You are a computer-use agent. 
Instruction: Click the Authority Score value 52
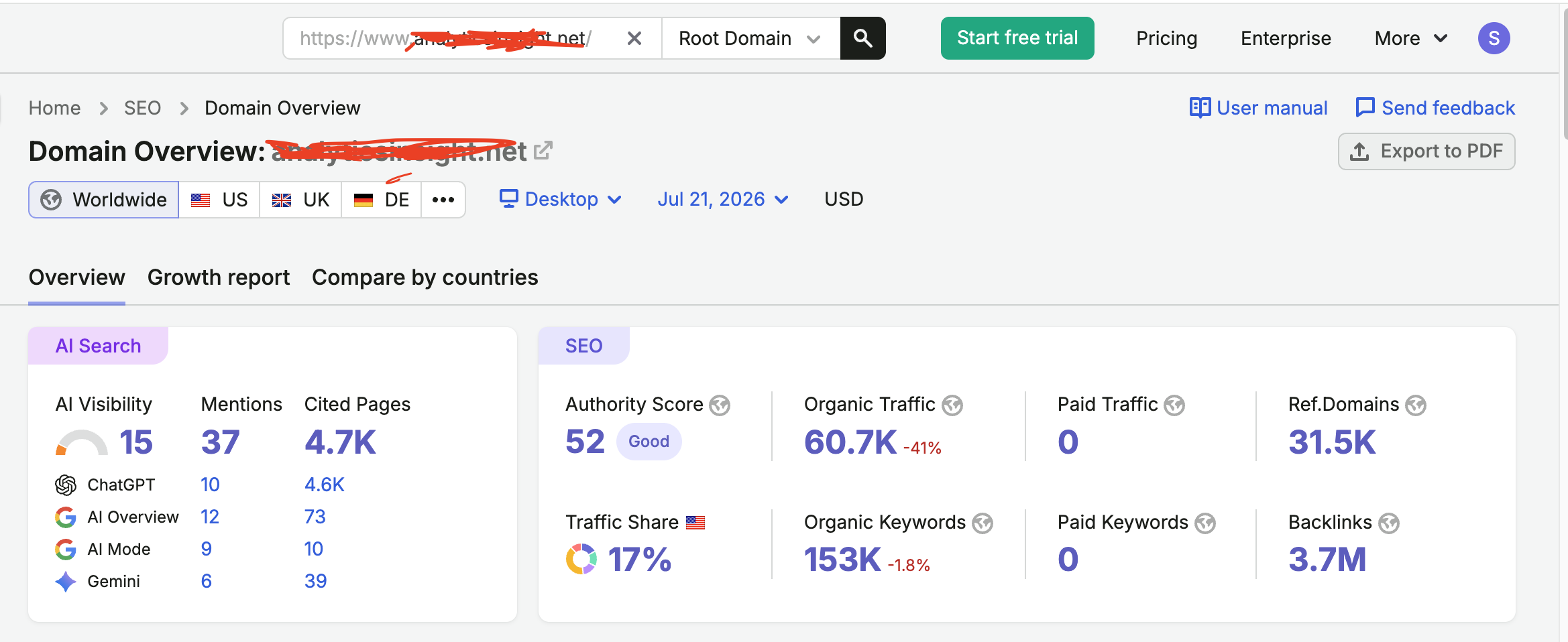coord(585,442)
